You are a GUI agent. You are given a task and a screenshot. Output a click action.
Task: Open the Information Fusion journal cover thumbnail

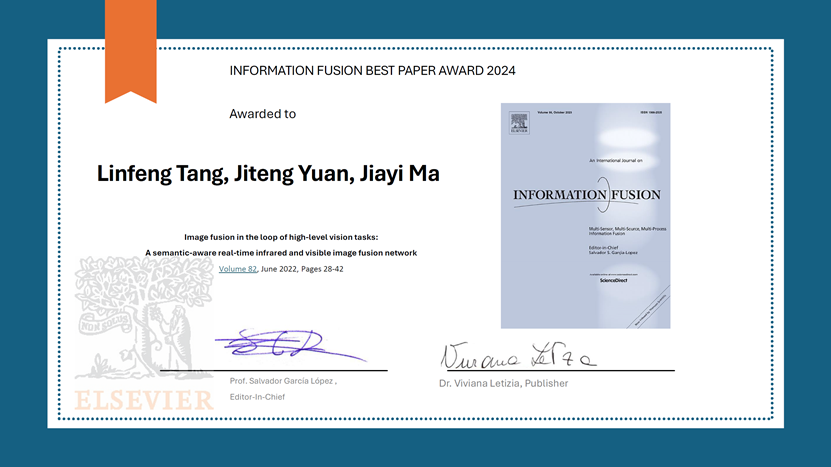coord(585,215)
